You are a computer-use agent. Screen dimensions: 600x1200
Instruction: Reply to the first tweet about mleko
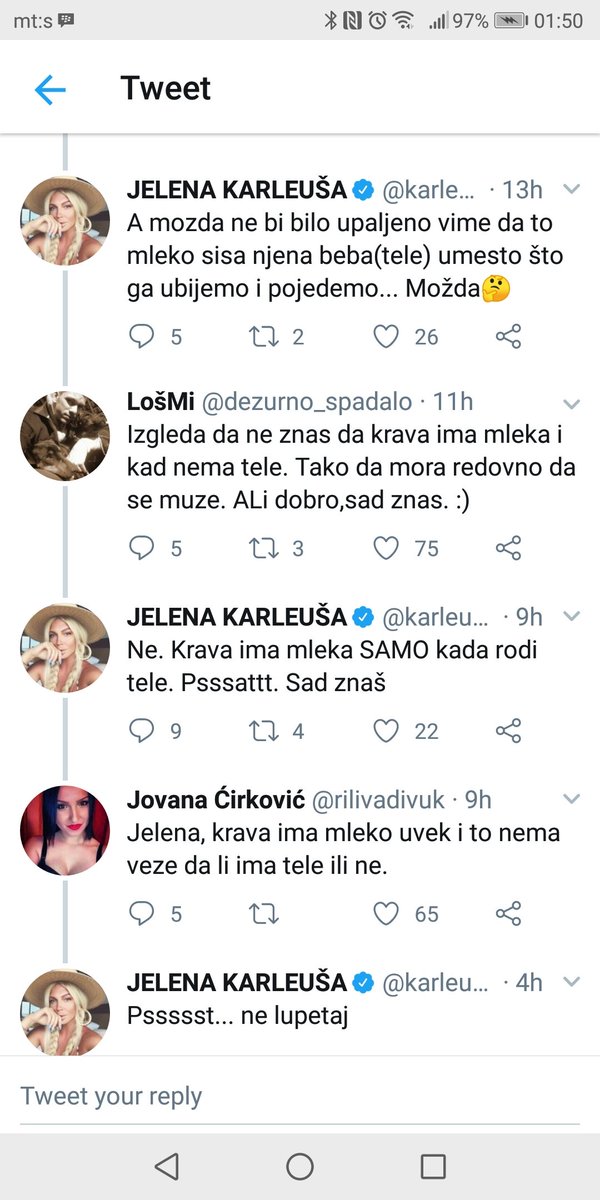click(143, 337)
